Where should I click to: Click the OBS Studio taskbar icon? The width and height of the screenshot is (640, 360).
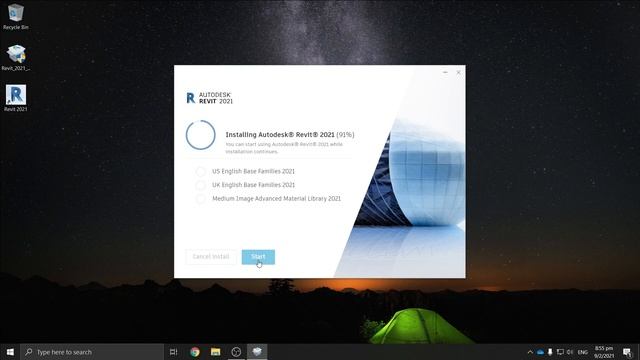click(x=236, y=352)
